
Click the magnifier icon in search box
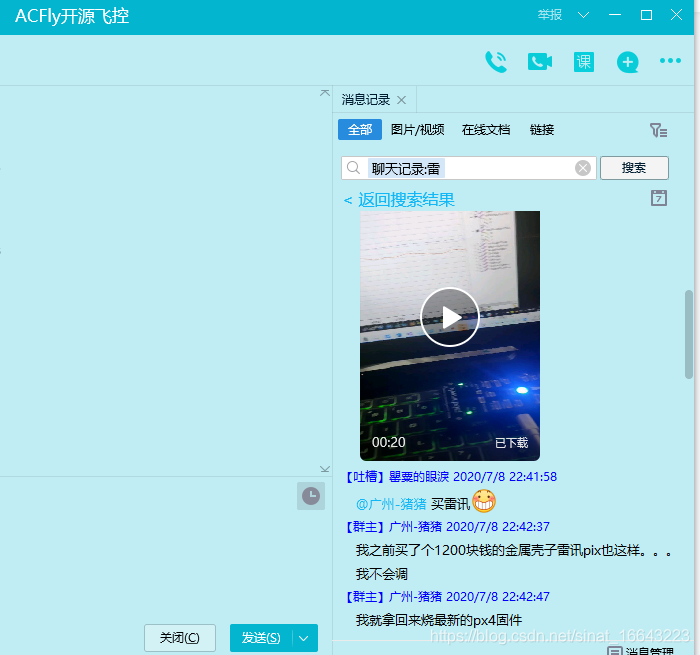pyautogui.click(x=354, y=168)
